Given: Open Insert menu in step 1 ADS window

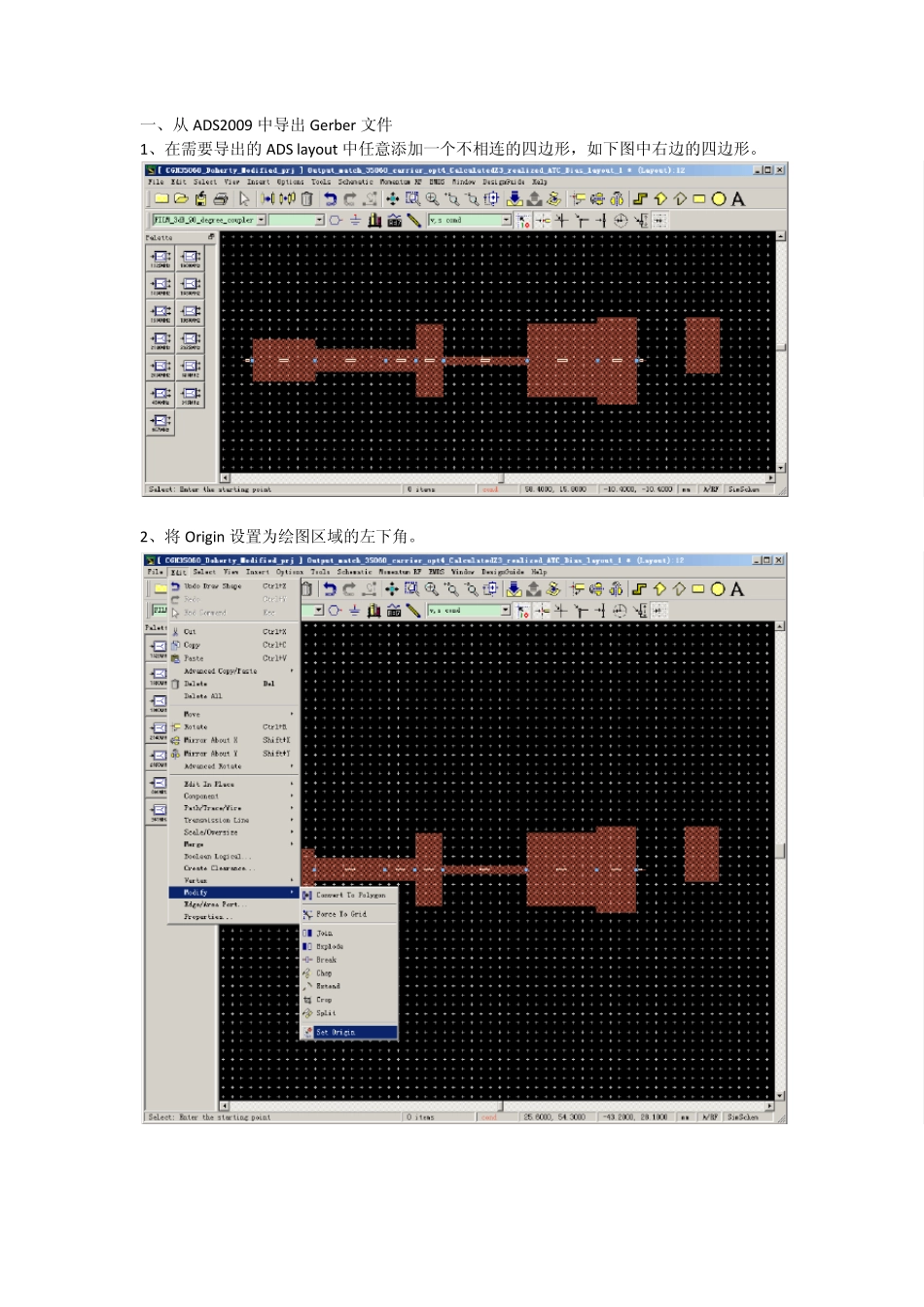Looking at the screenshot, I should 258,182.
